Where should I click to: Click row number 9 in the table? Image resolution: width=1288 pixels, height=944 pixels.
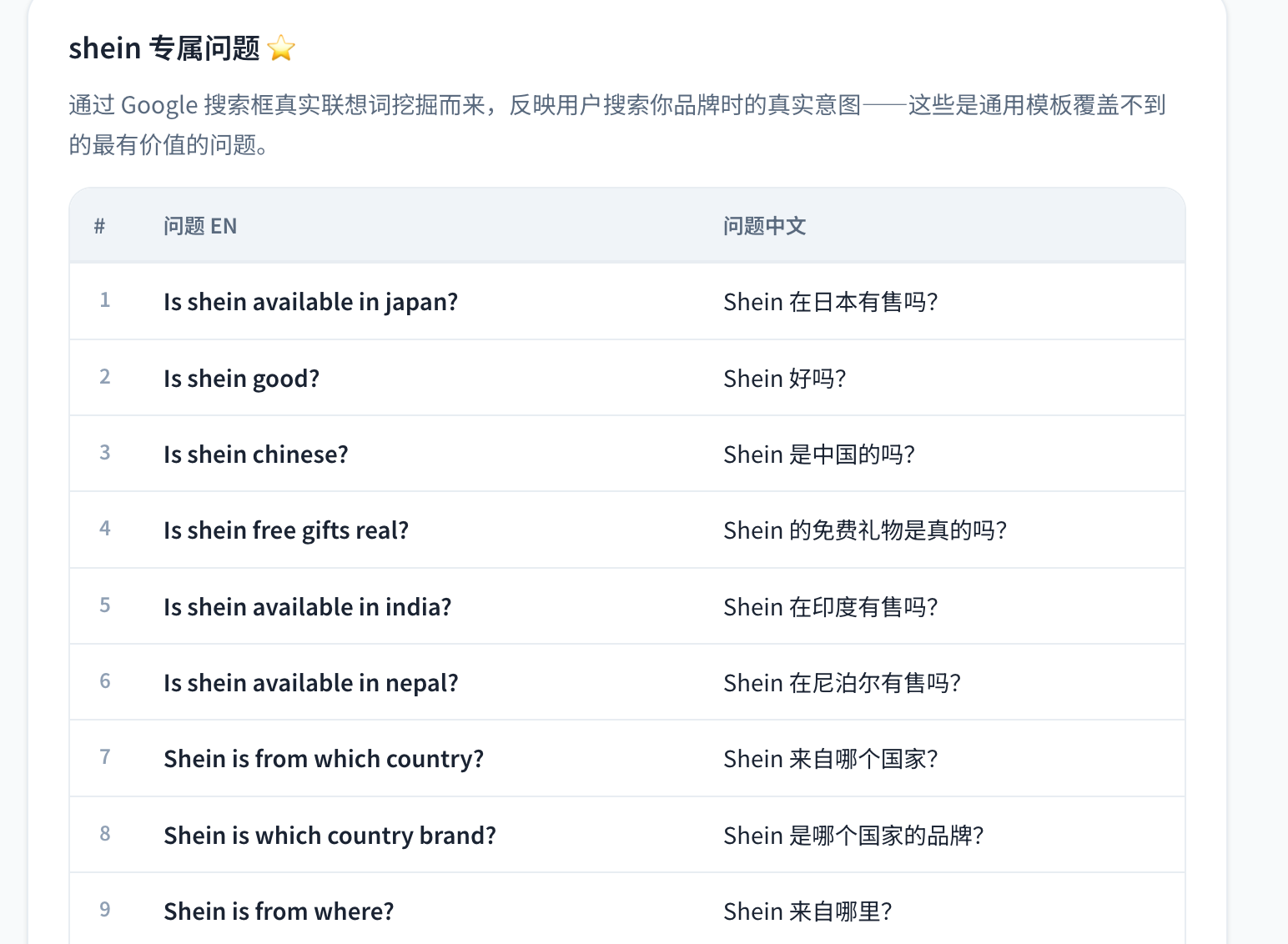pyautogui.click(x=105, y=910)
